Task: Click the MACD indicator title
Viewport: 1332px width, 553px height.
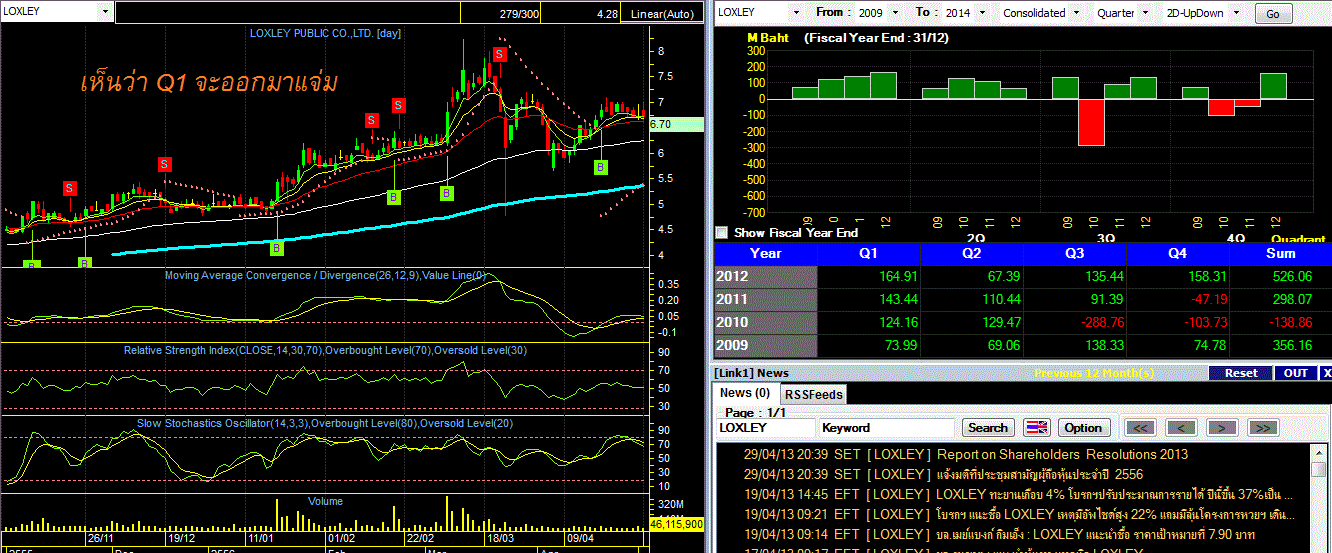Action: [325, 275]
